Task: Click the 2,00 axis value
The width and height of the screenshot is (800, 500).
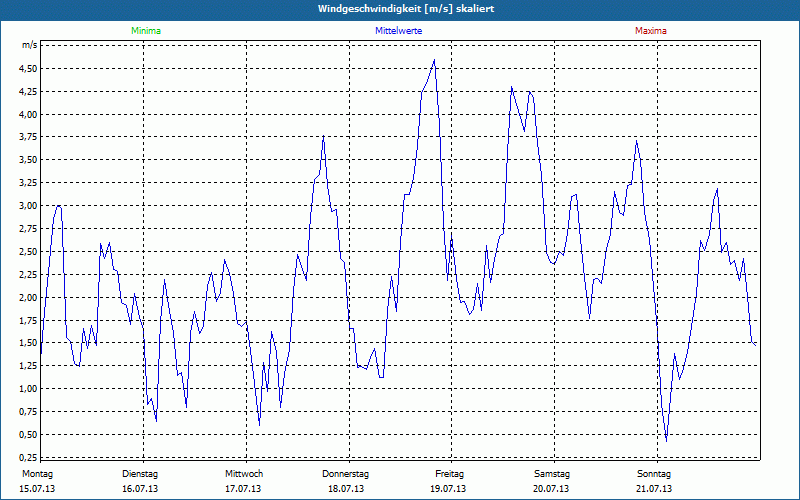Action: (29, 297)
